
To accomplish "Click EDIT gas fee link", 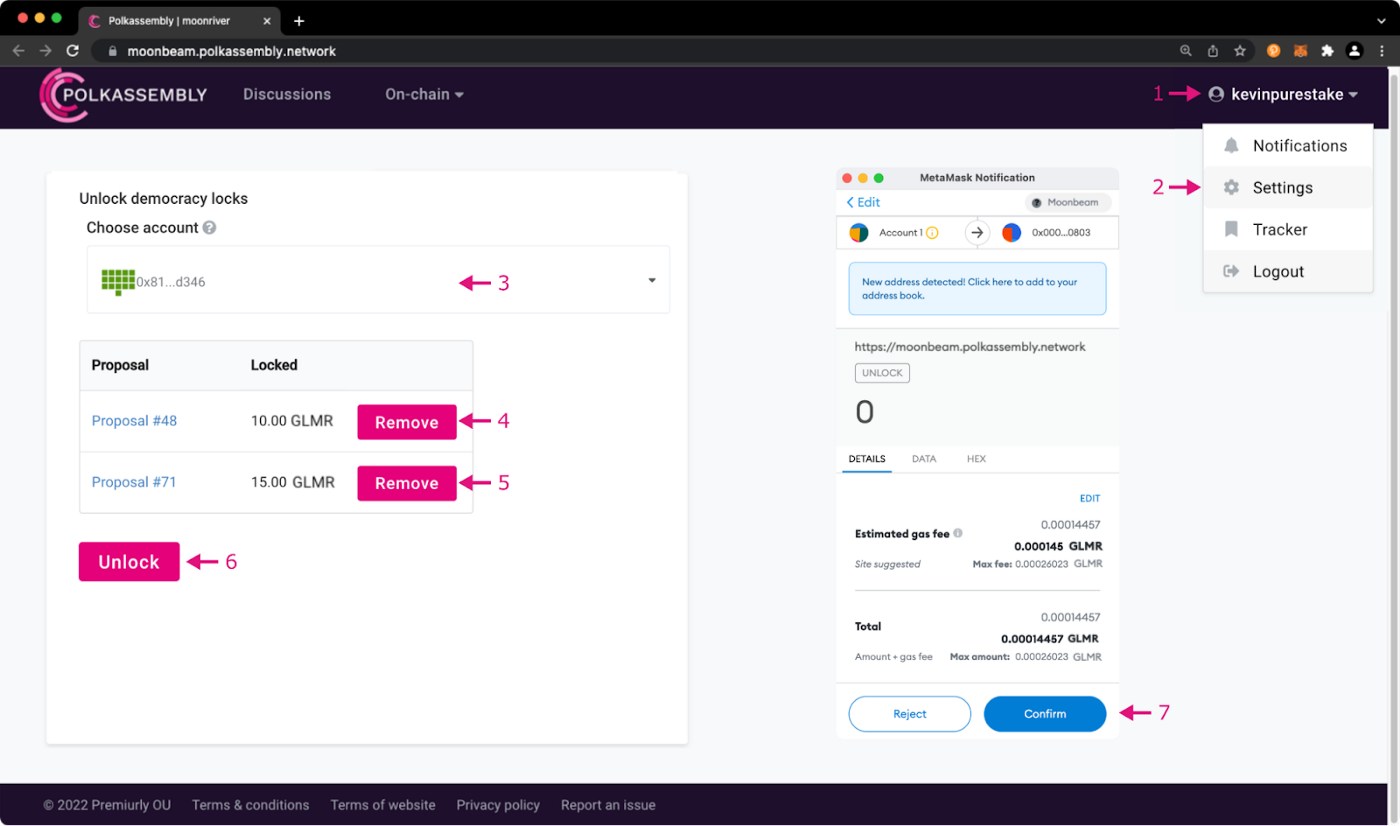I will [1090, 498].
